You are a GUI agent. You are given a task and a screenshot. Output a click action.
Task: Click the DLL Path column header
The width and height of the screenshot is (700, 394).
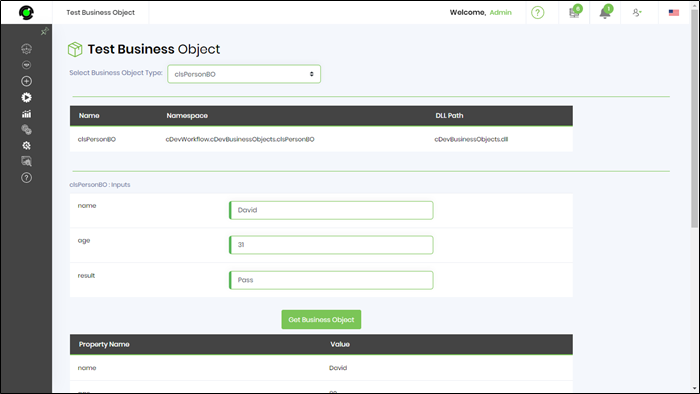pos(449,116)
